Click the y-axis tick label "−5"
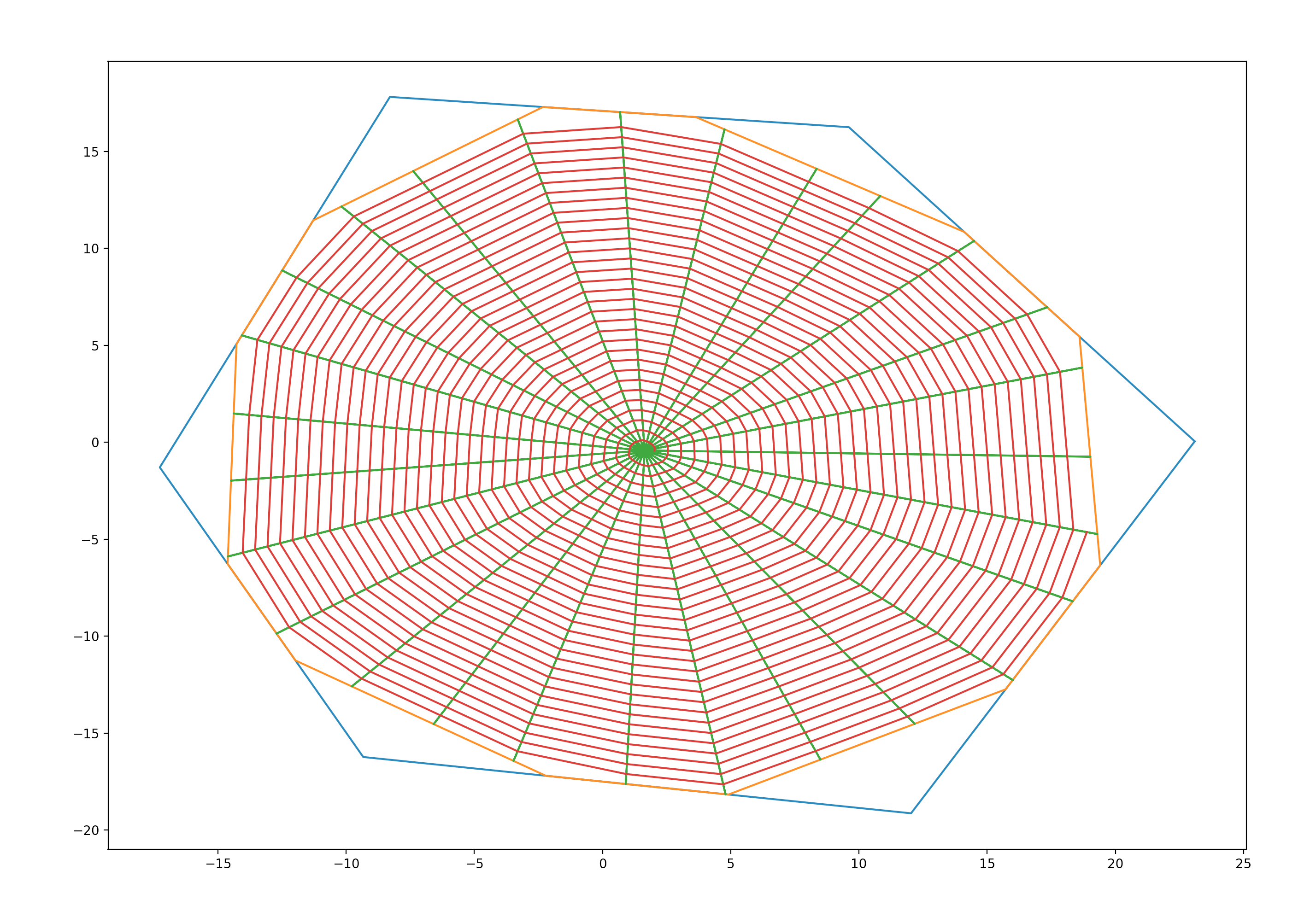The height and width of the screenshot is (923, 1316). (x=91, y=540)
